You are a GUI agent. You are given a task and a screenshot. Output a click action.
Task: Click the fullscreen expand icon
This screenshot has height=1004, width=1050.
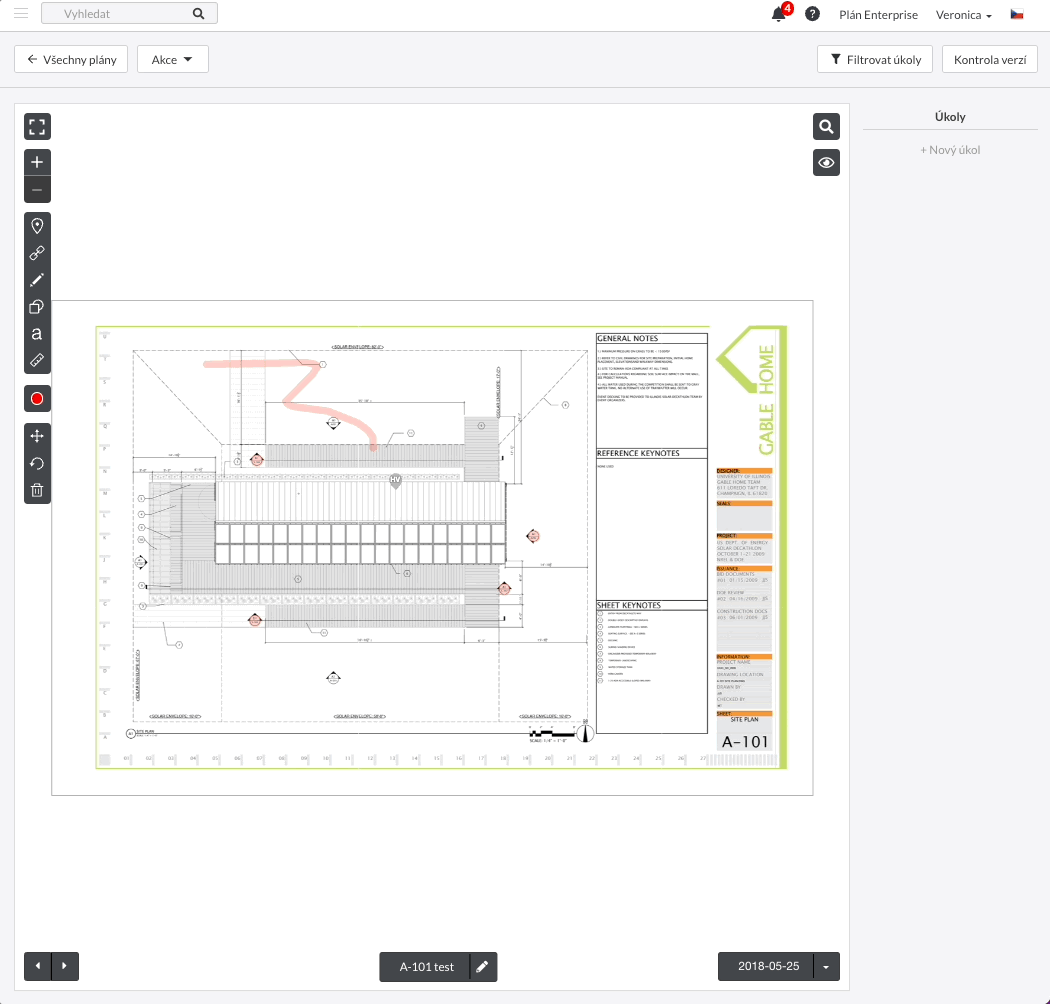point(37,127)
